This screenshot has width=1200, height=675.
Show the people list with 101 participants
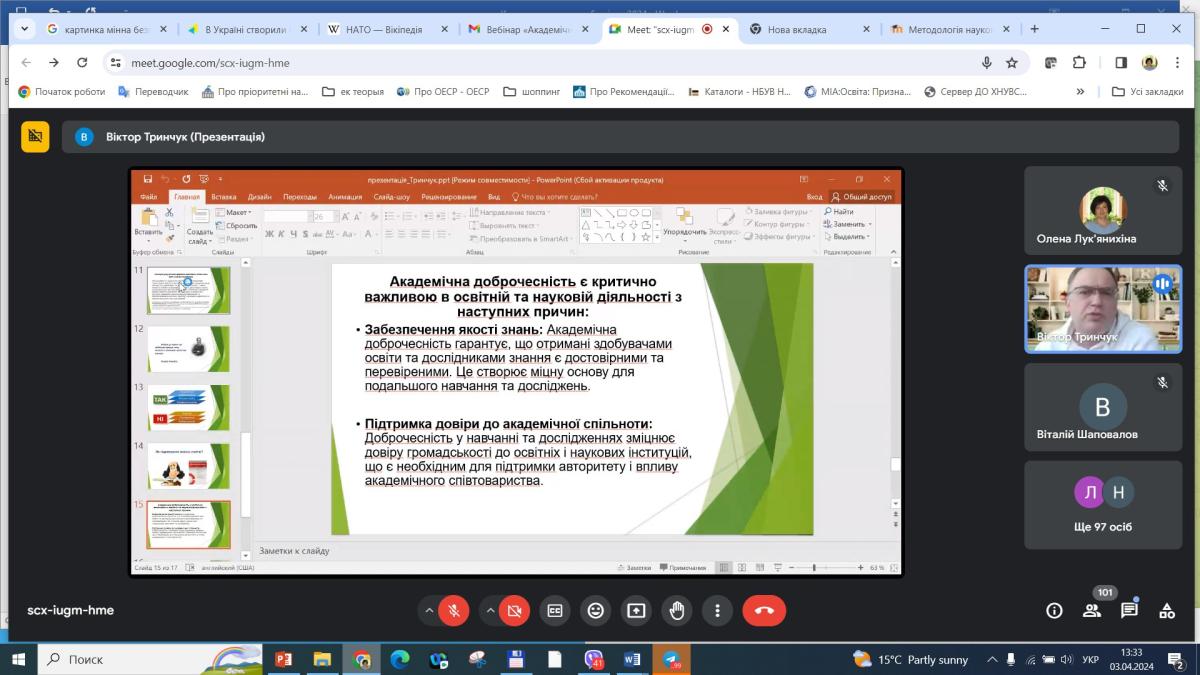click(x=1092, y=610)
